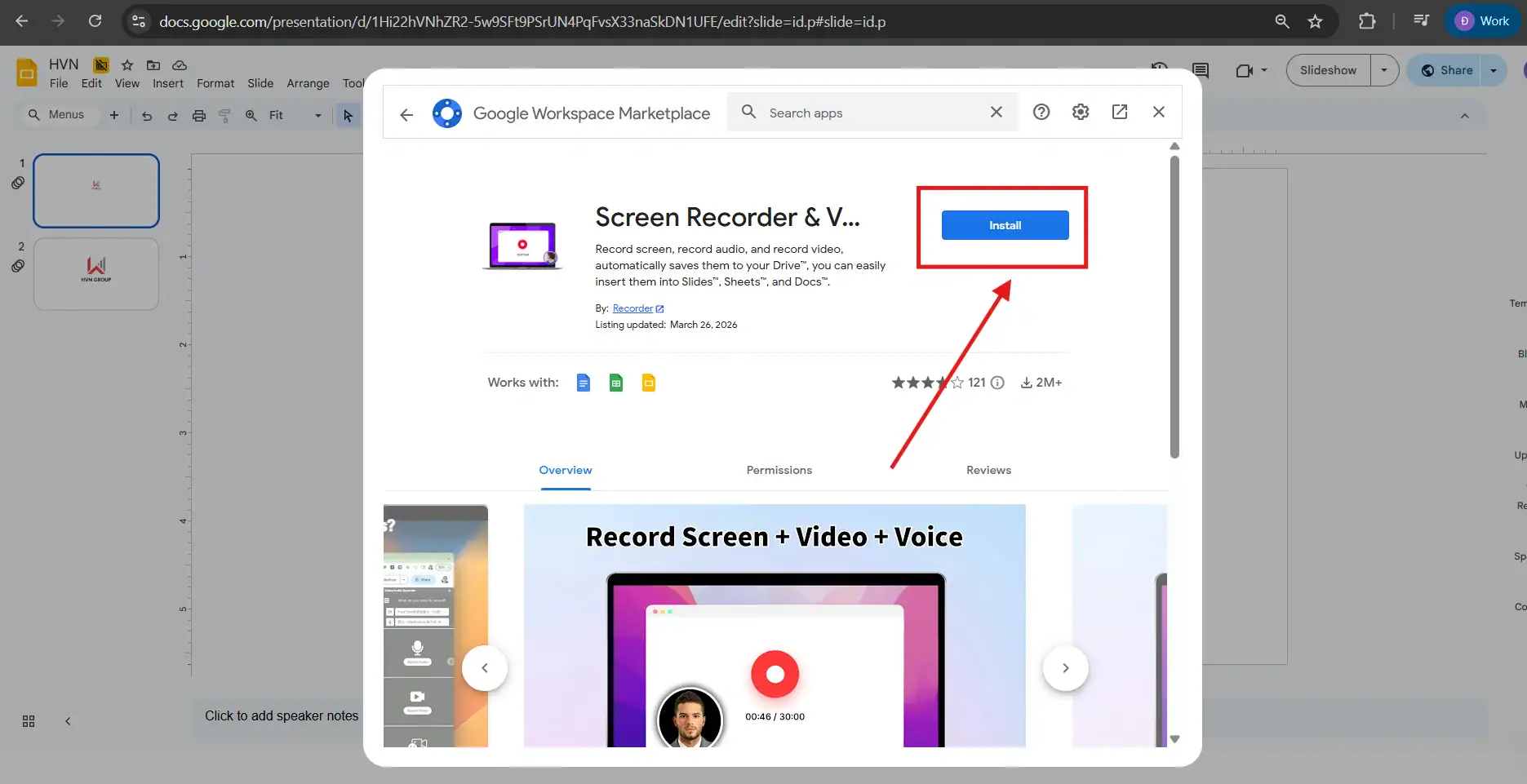Screen dimensions: 1527x784
Task: Click the browser address bar URL
Action: pyautogui.click(x=522, y=22)
